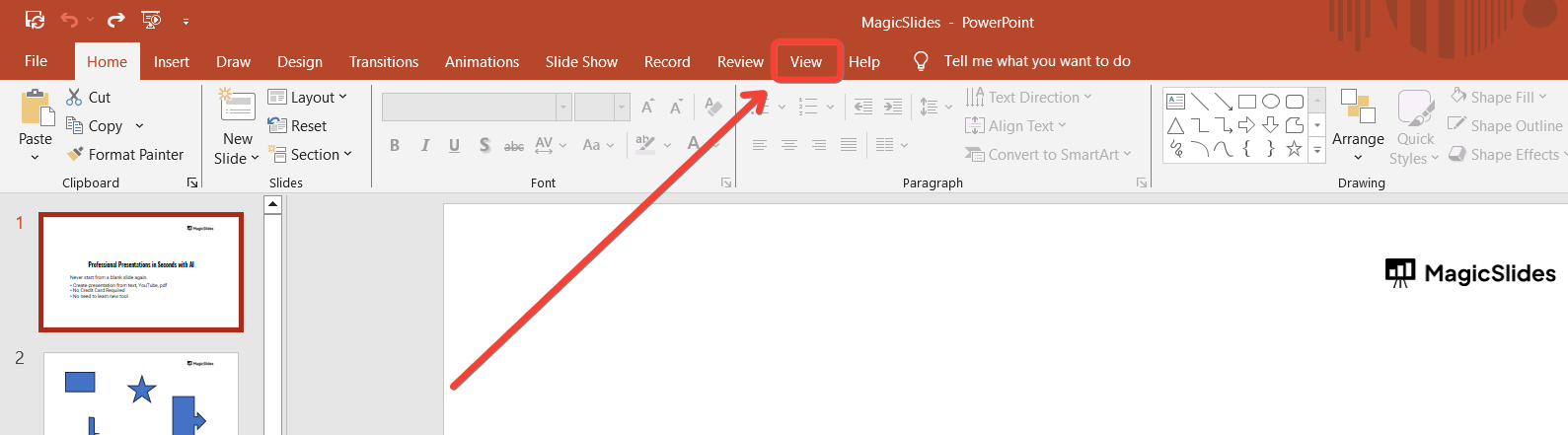Open the Design tab
This screenshot has height=435, width=1568.
[300, 61]
